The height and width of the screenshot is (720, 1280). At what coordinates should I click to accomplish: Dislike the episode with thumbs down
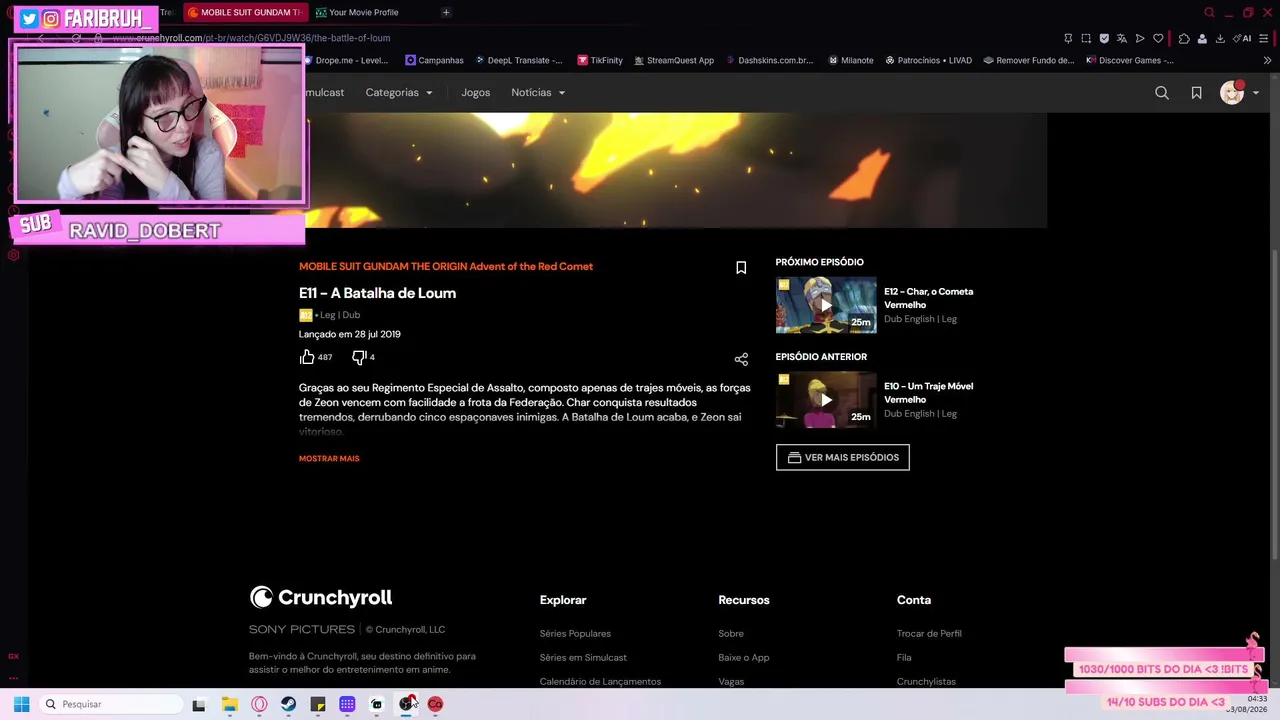point(359,357)
